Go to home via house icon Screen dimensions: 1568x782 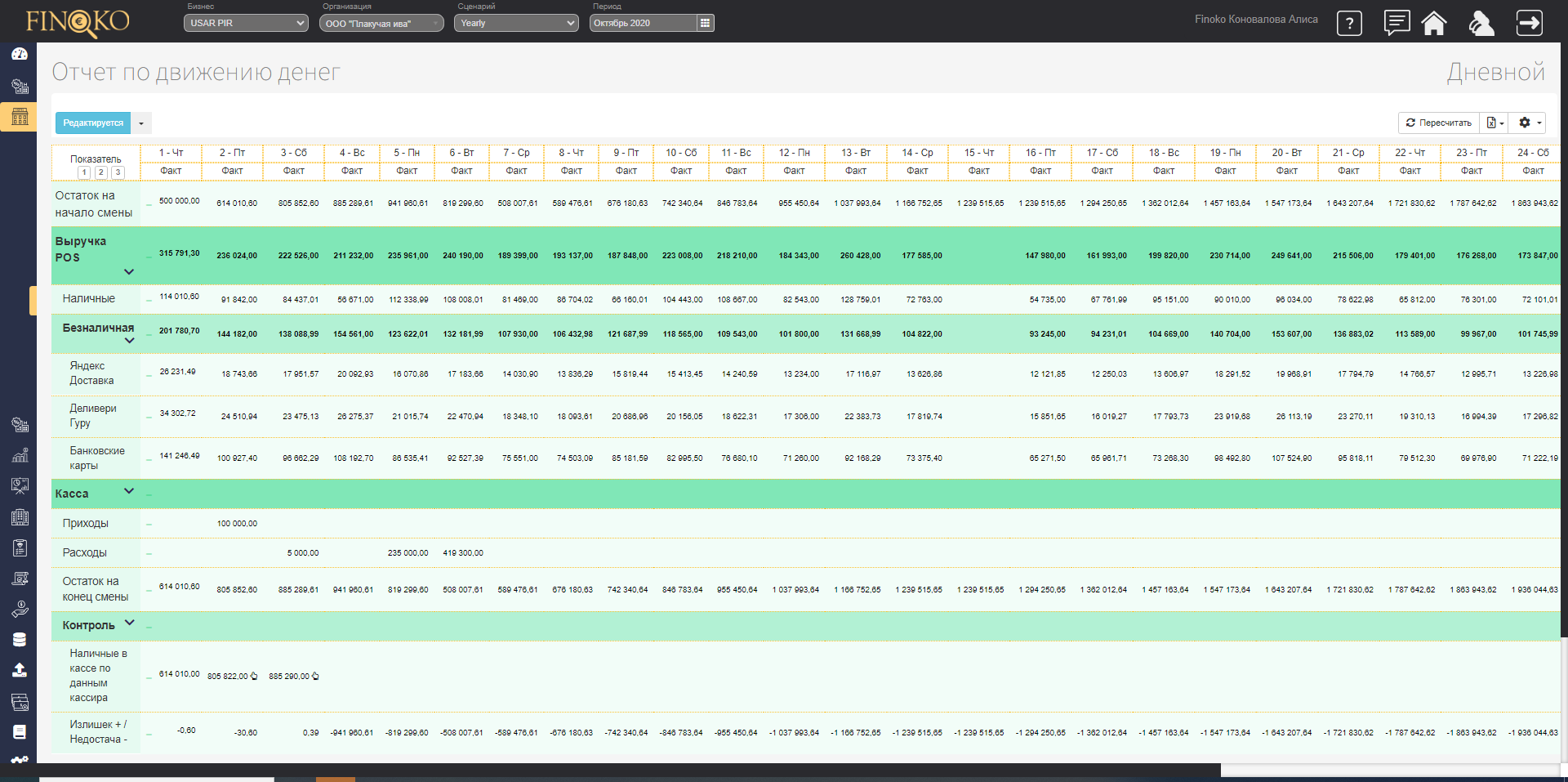pyautogui.click(x=1434, y=23)
